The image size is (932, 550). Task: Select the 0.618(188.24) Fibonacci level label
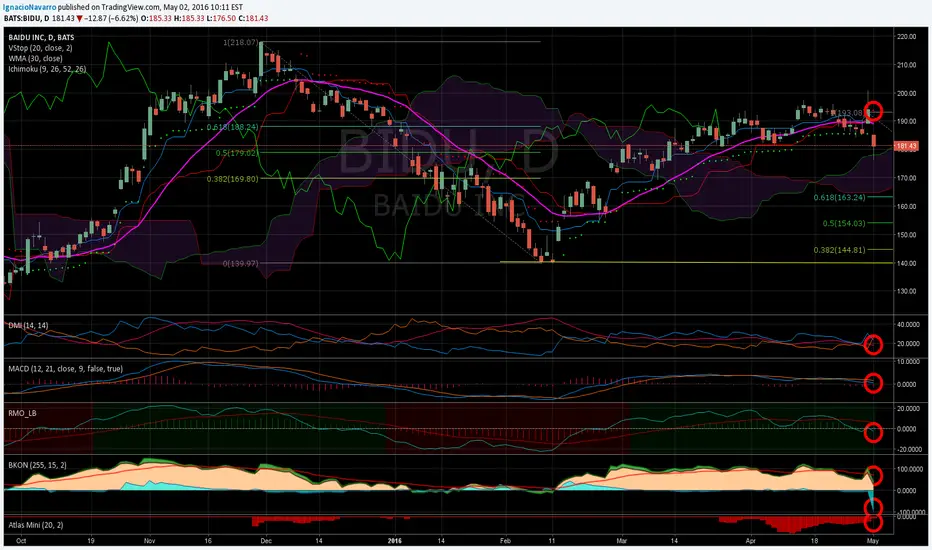[232, 127]
